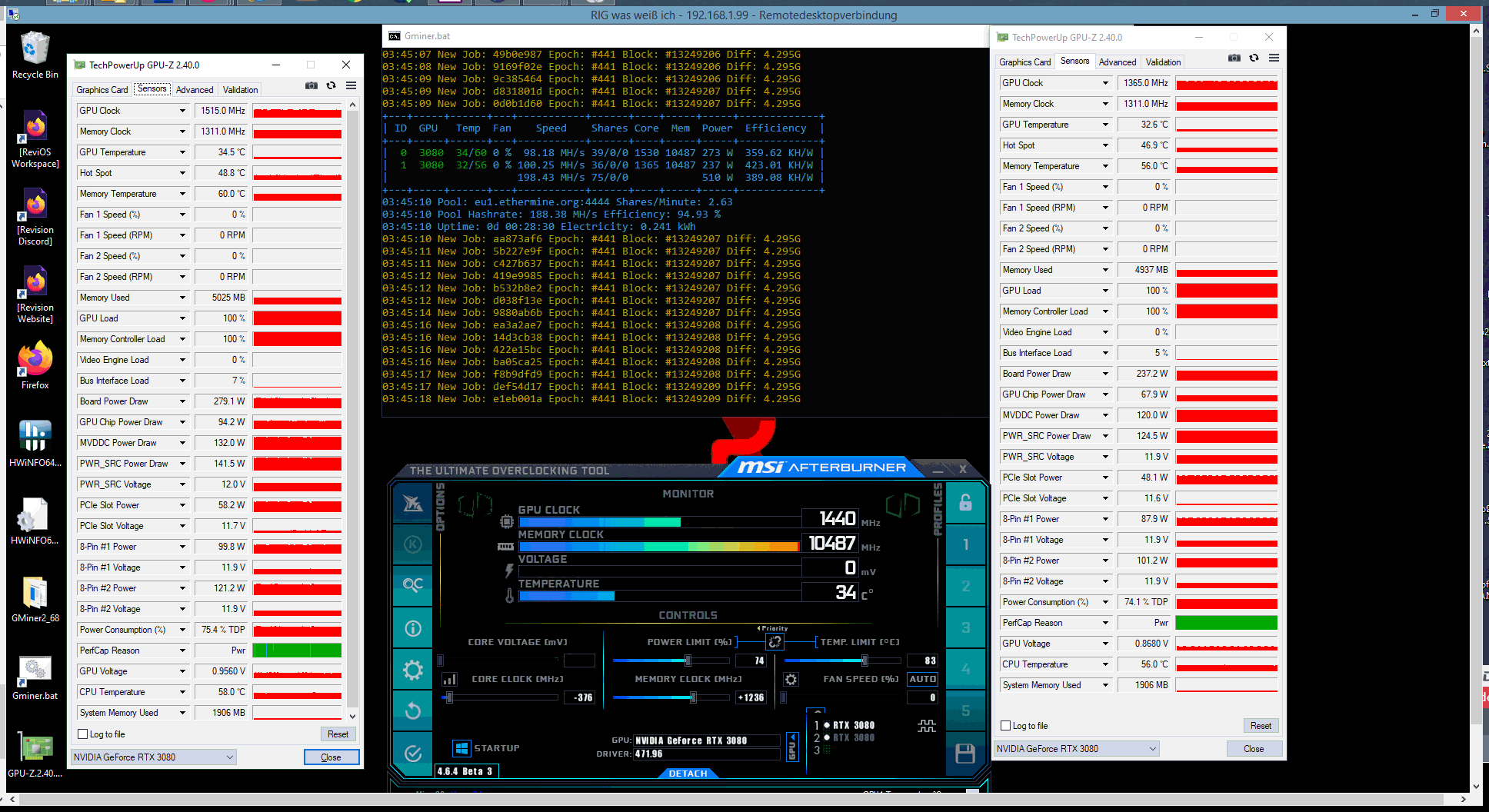Screen dimensions: 1489x812
Task: Click the Temp Limit slider handle
Action: coord(864,661)
